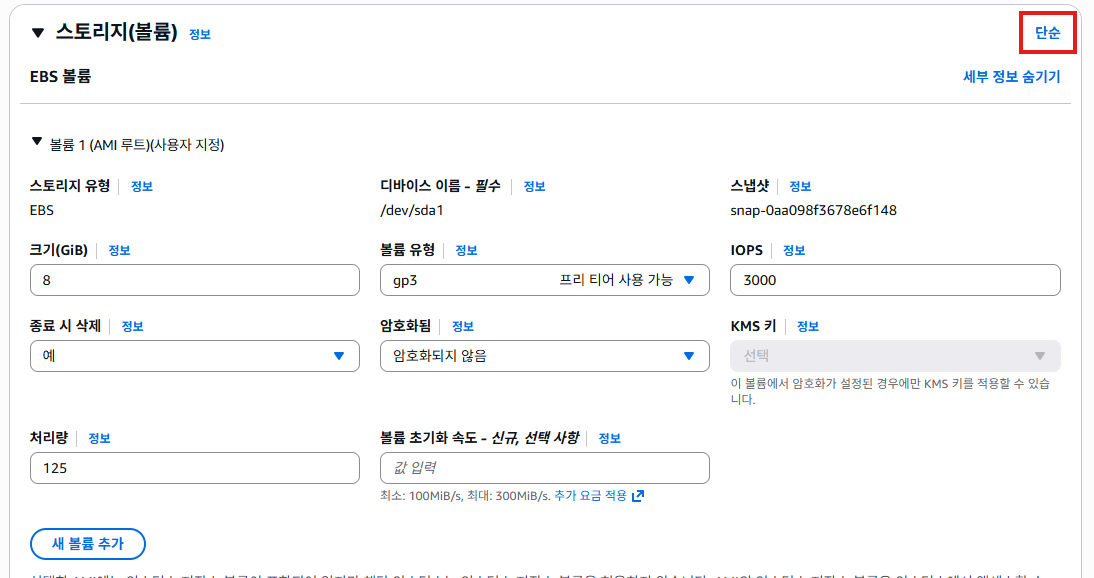Screen dimensions: 1094x578
Task: Click into the 크기(GiB) input field
Action: click(195, 281)
